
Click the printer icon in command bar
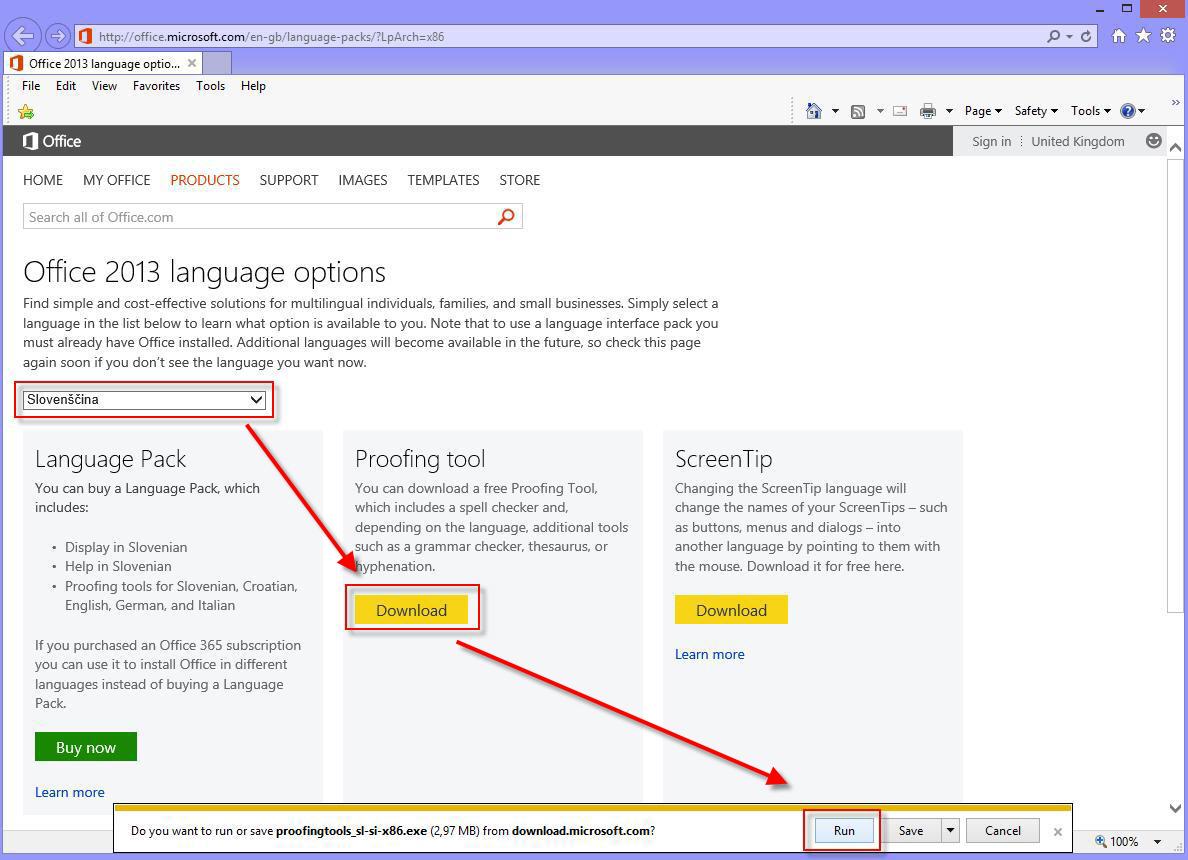click(x=927, y=111)
